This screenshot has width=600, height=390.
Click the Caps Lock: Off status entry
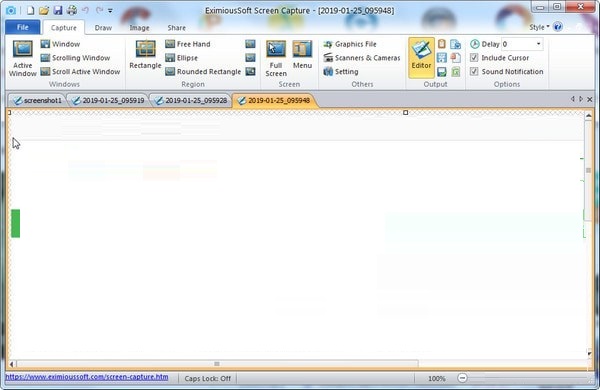pos(207,379)
